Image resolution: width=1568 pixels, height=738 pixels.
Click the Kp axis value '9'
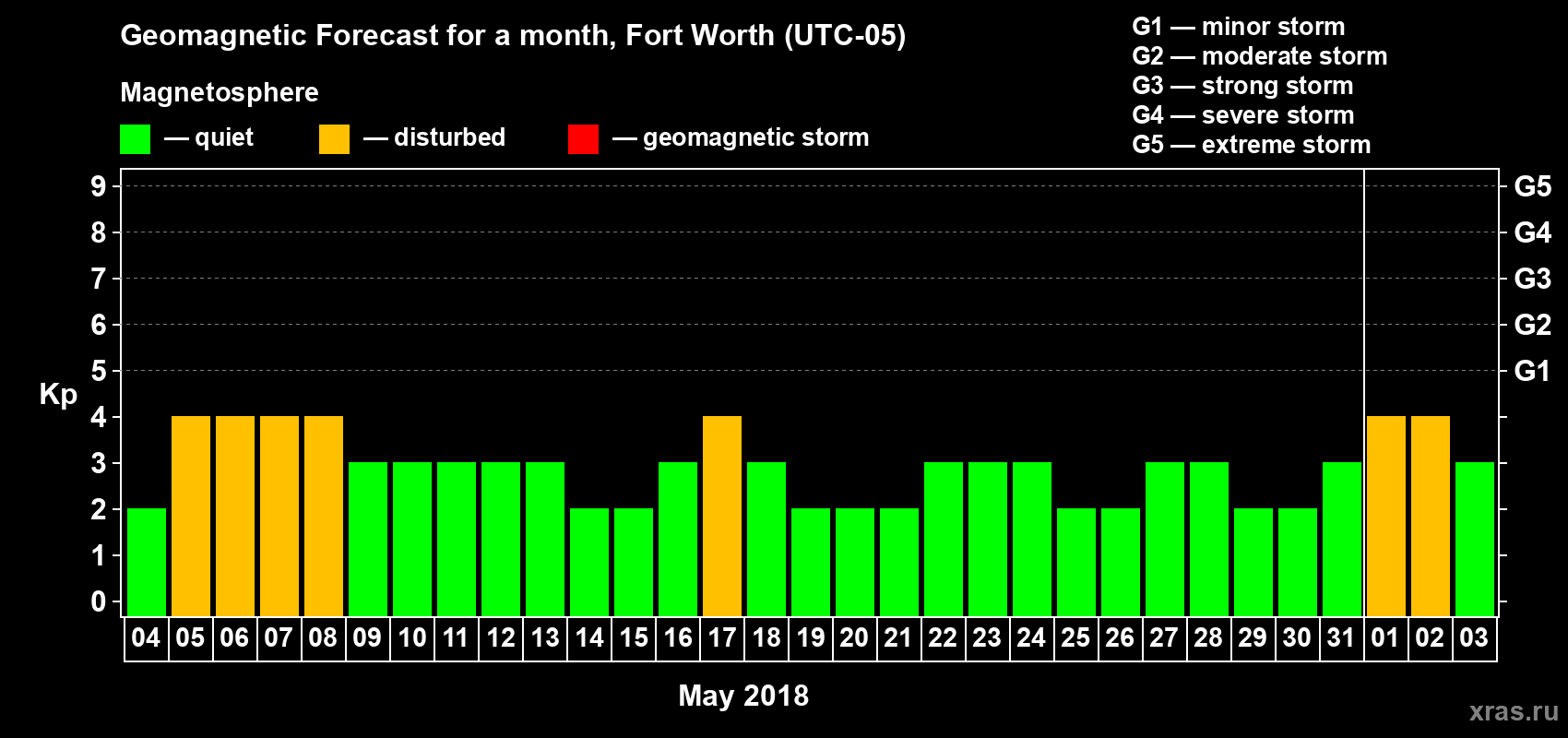point(99,186)
